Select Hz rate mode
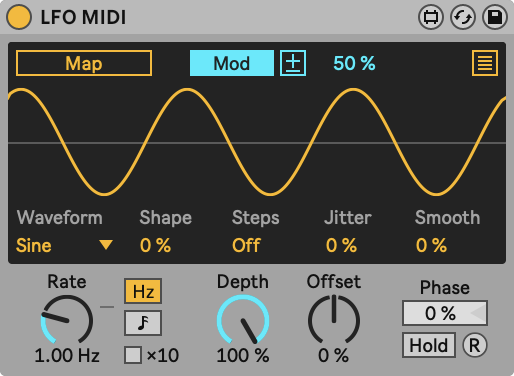Image resolution: width=514 pixels, height=376 pixels. [x=143, y=291]
